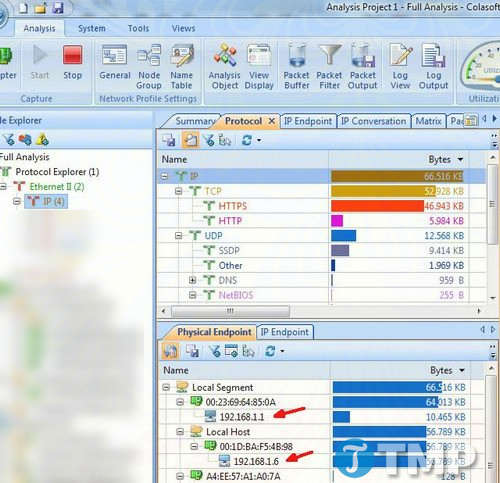Open the Name Table settings
Screen dimensions: 500x483
pyautogui.click(x=181, y=67)
